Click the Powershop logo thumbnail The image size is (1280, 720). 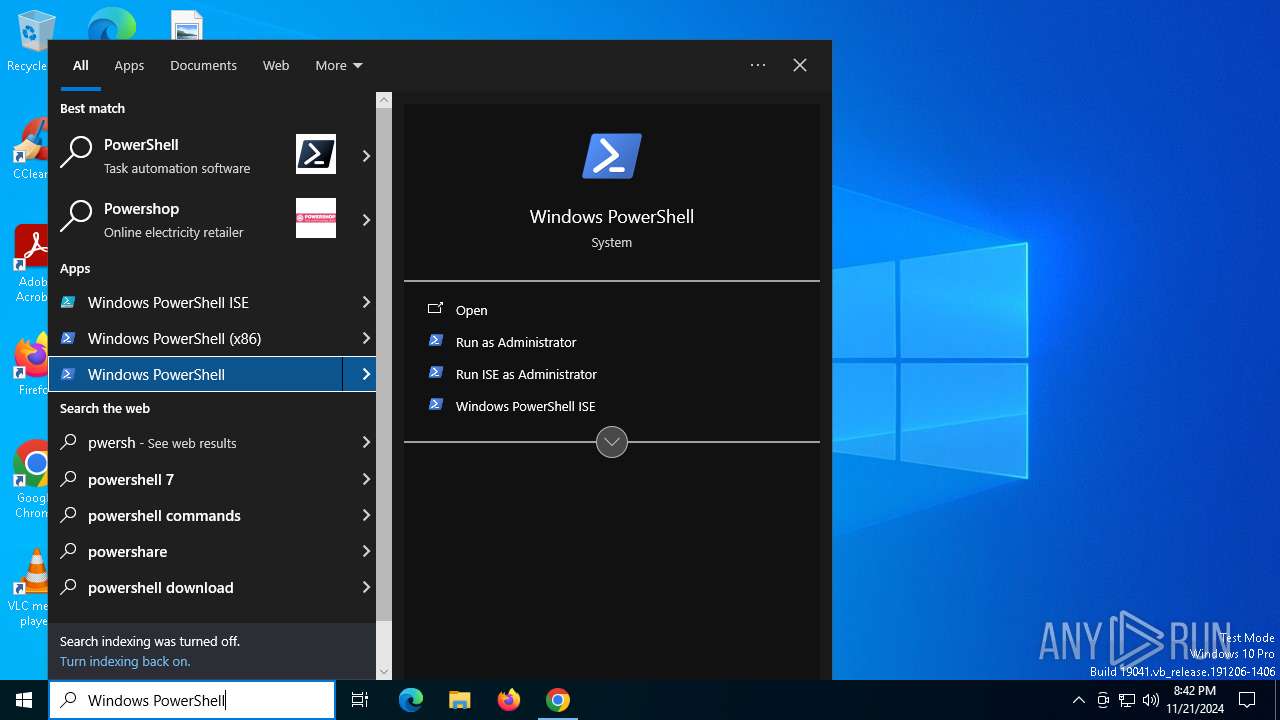click(x=316, y=218)
